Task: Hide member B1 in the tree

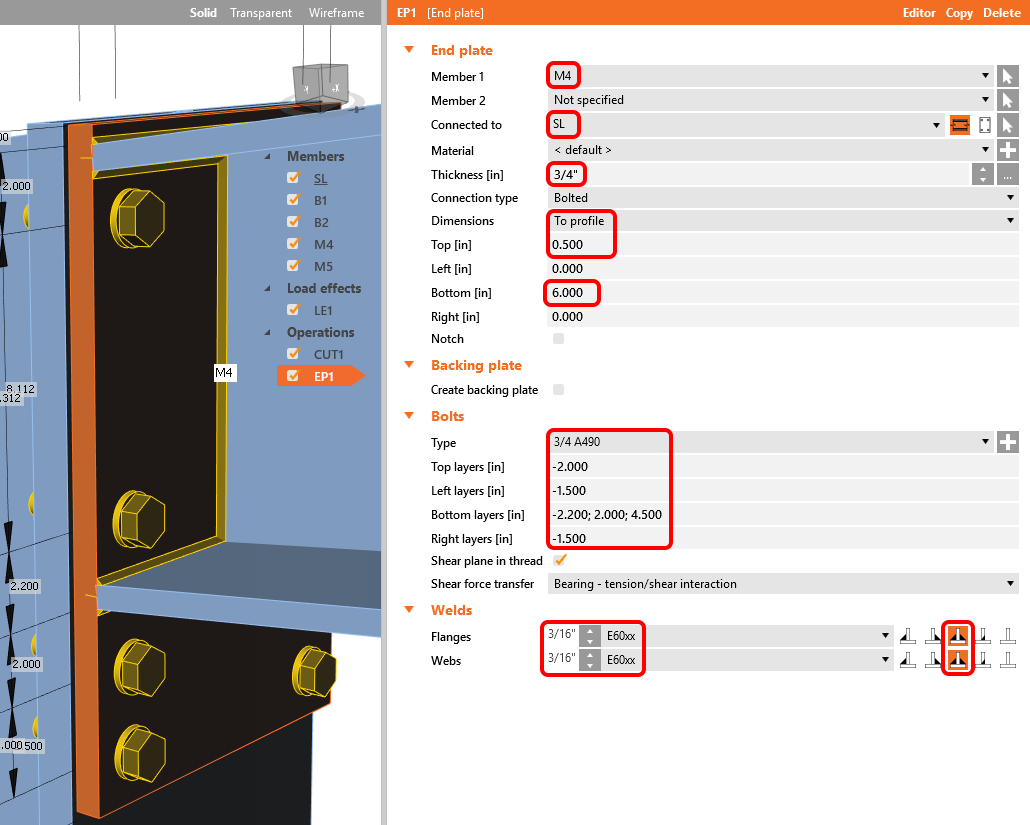Action: (x=293, y=200)
